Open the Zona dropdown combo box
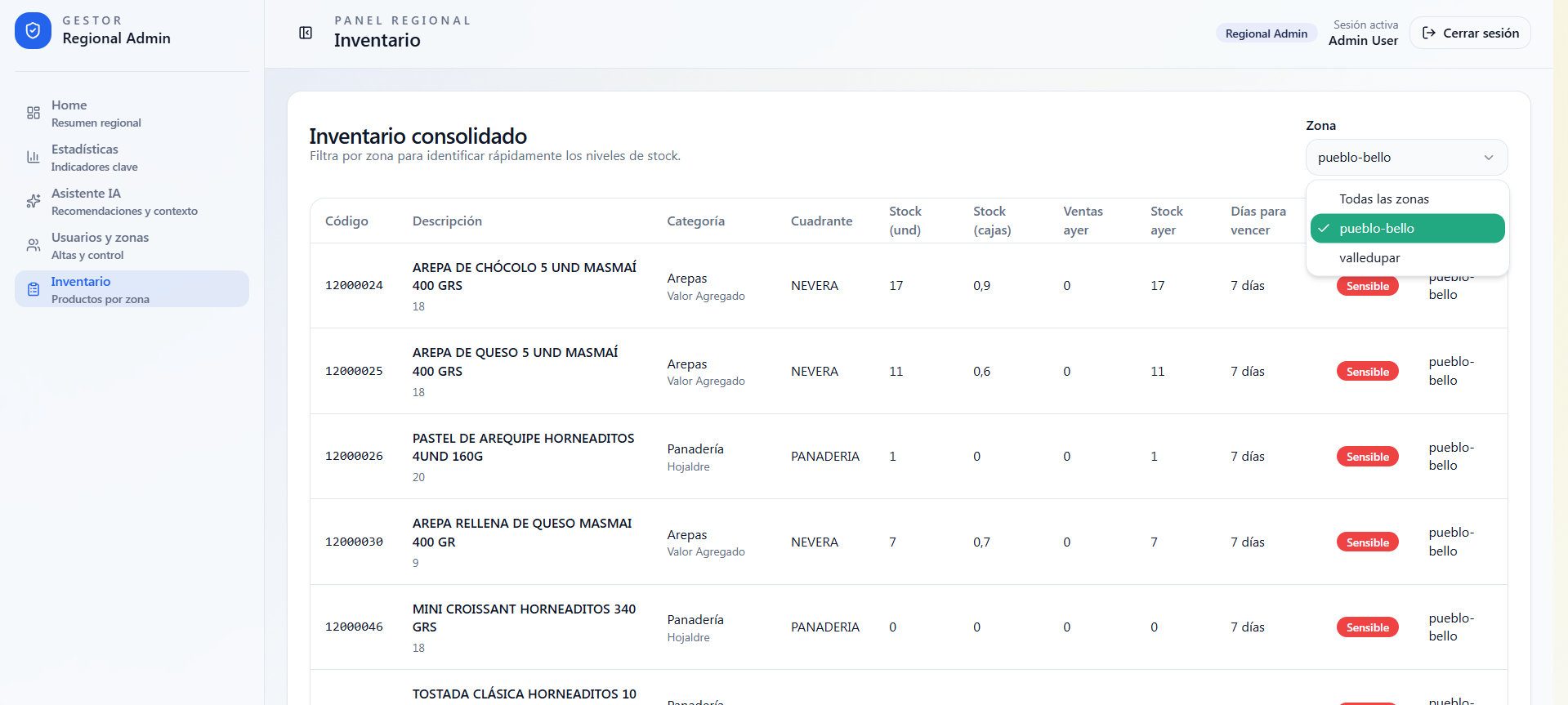This screenshot has height=705, width=1568. tap(1406, 158)
